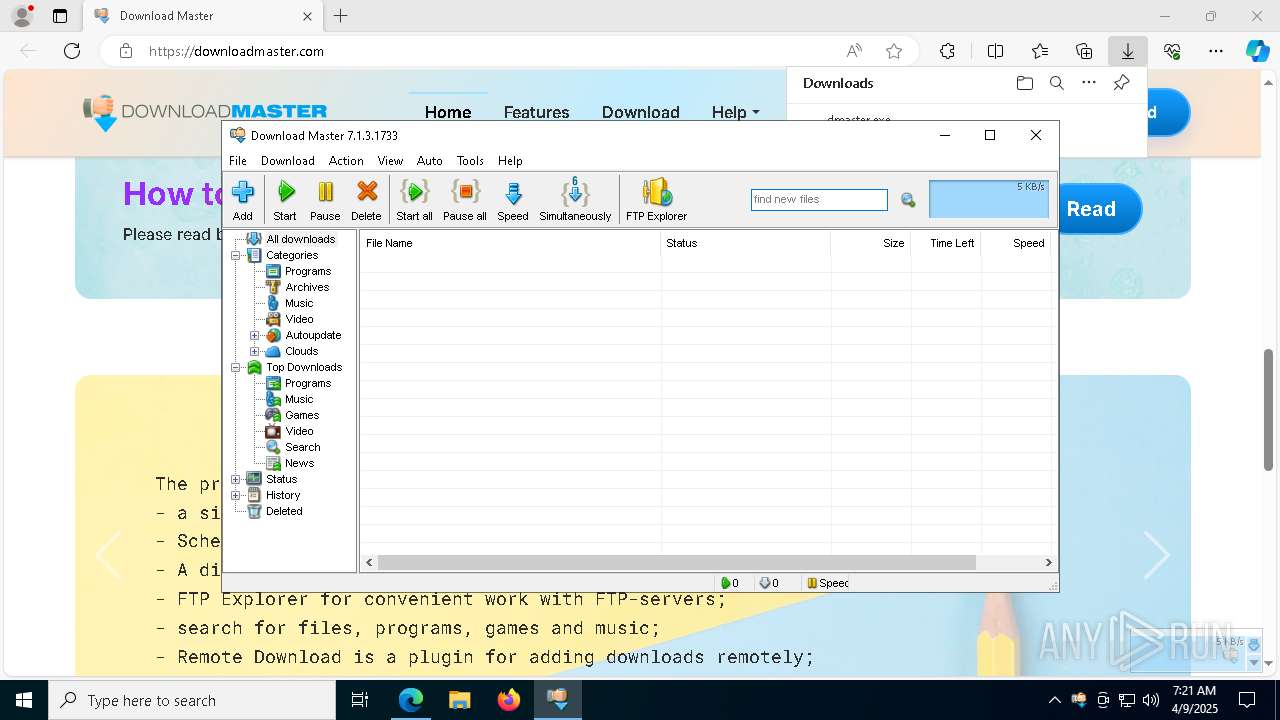Click the Download link on the website
1280x720 pixels.
pos(640,112)
